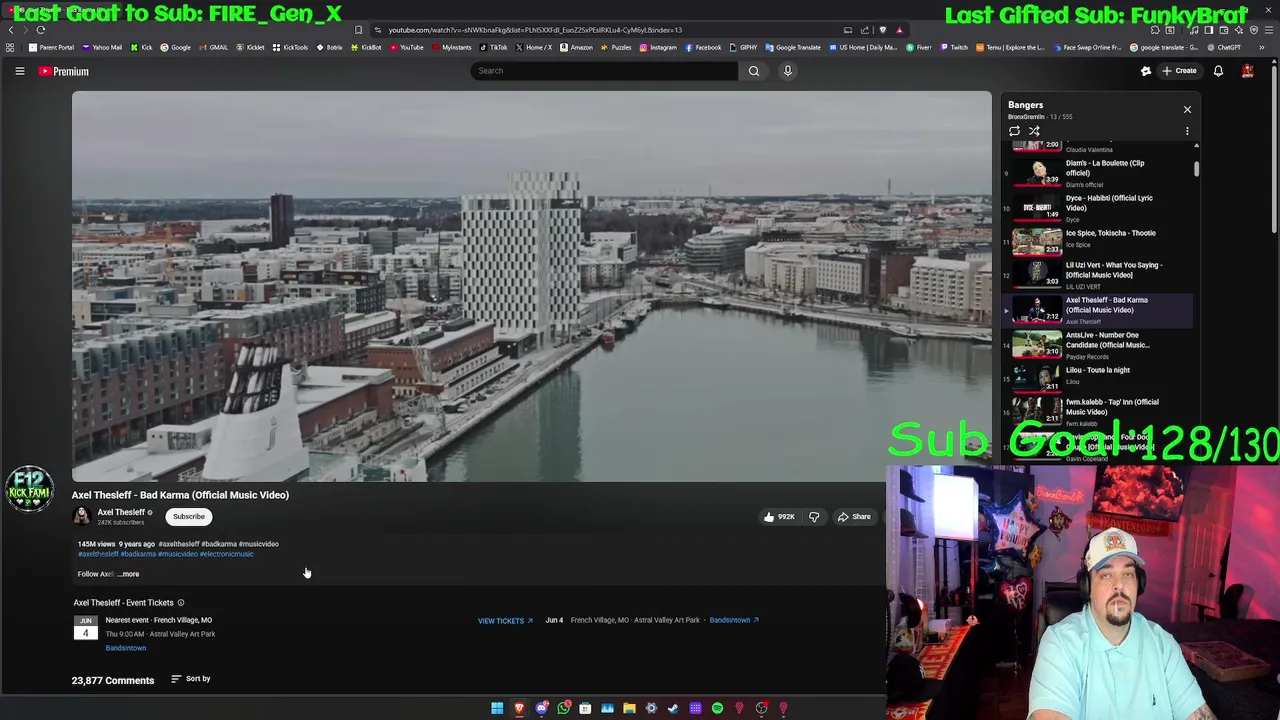Viewport: 1280px width, 720px height.
Task: Click the 23,877 Comments heading
Action: point(113,680)
